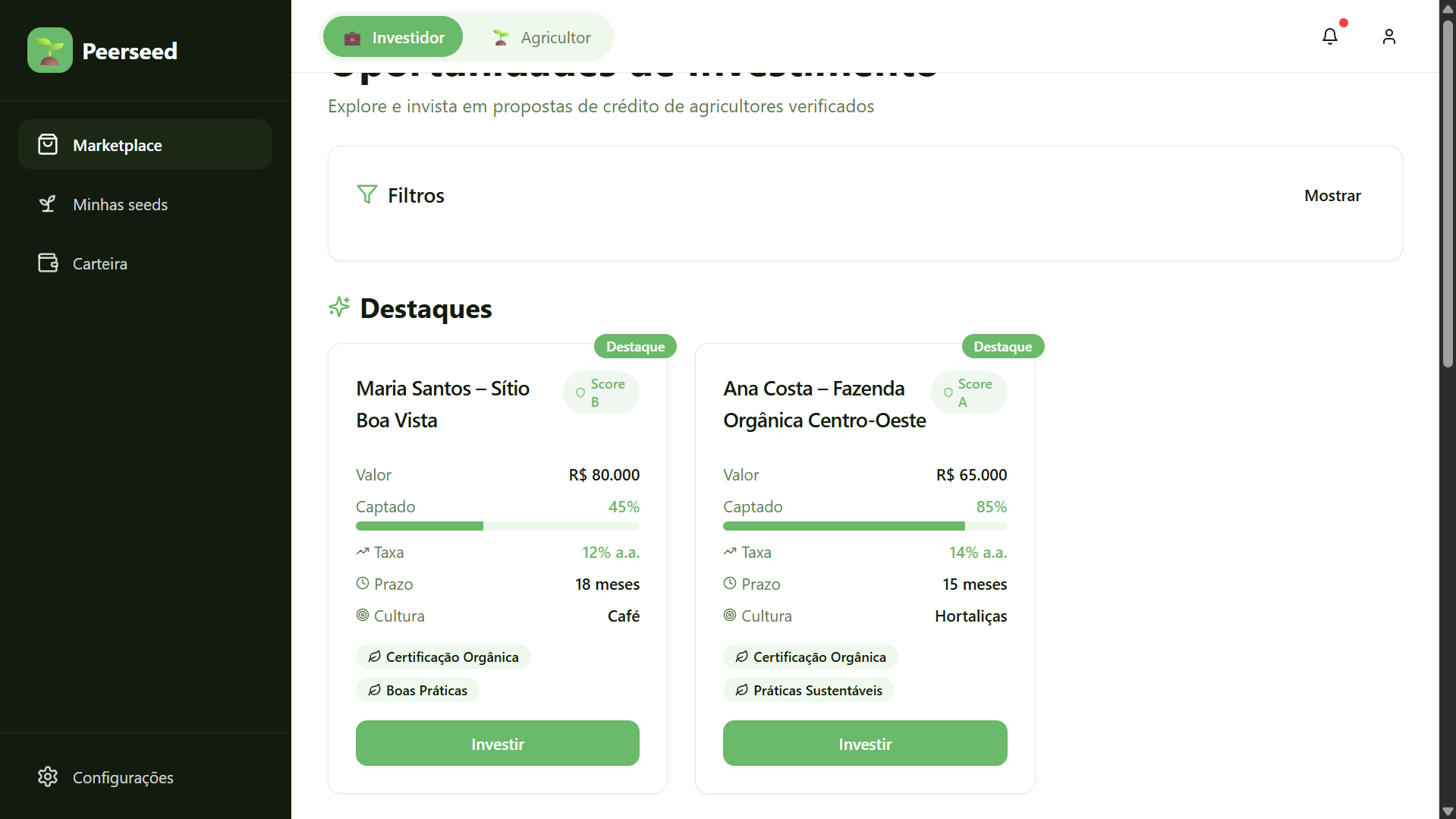Invest in Maria Santos Sítio Boa Vista
Viewport: 1456px width, 819px height.
tap(497, 744)
